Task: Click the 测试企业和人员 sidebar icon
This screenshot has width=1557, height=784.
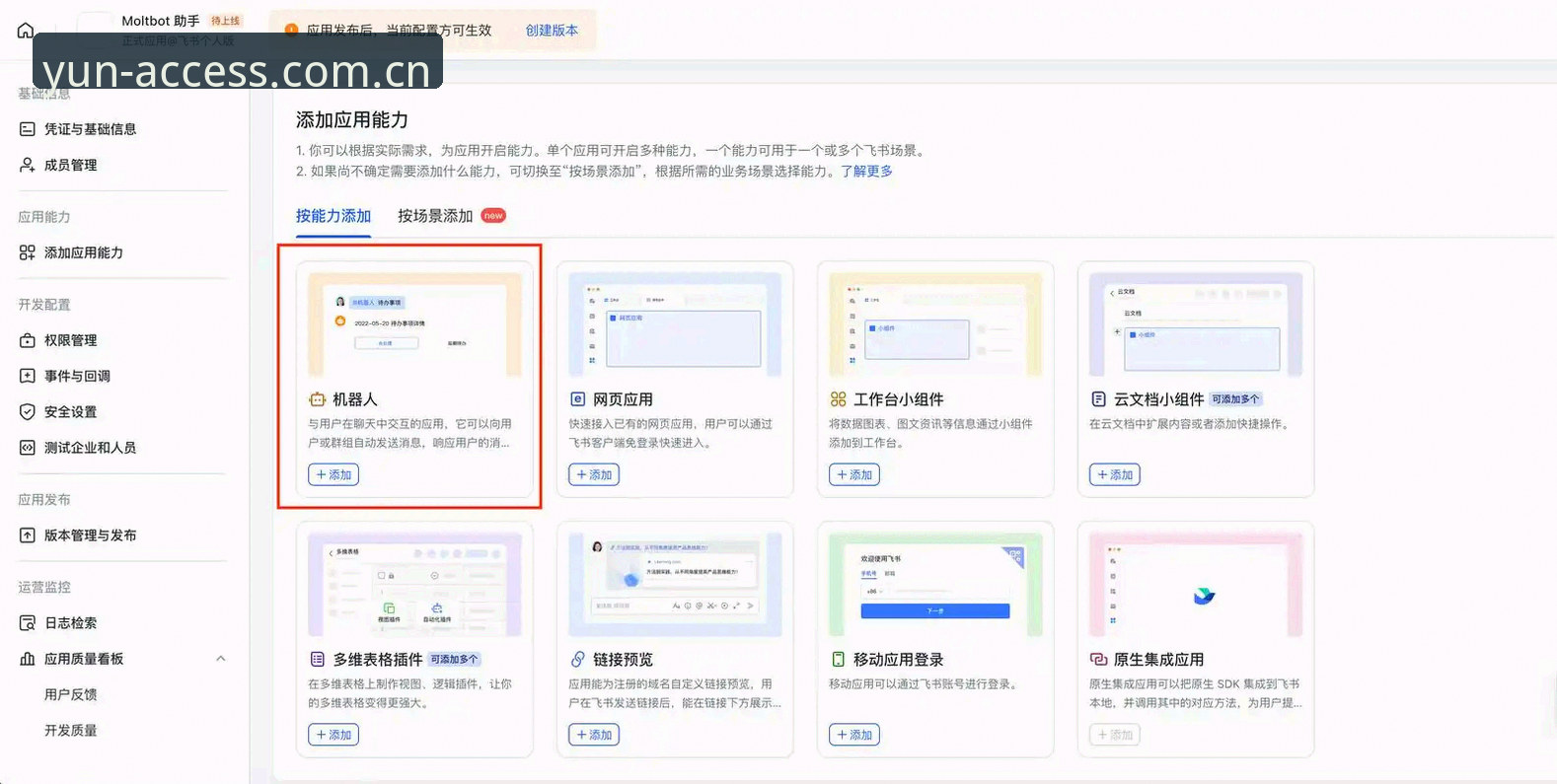Action: [x=28, y=447]
